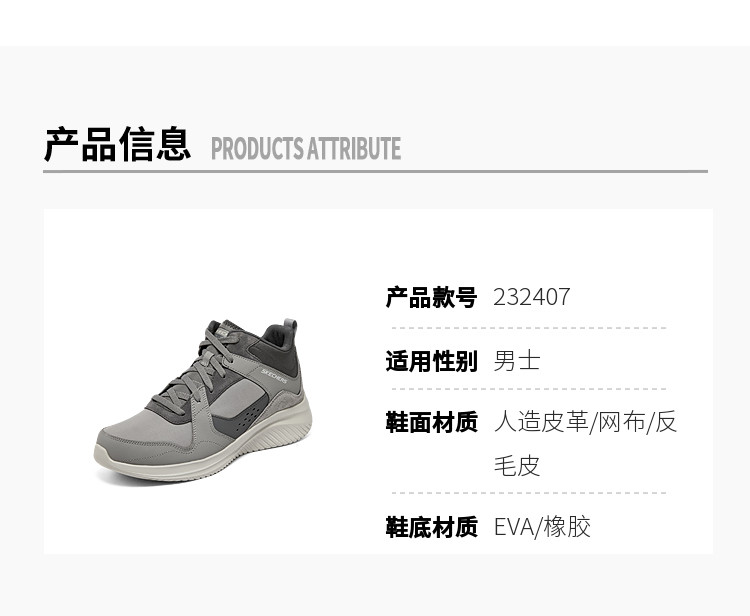Click the SKECHERS logo on the shoe
750x616 pixels.
coord(274,376)
